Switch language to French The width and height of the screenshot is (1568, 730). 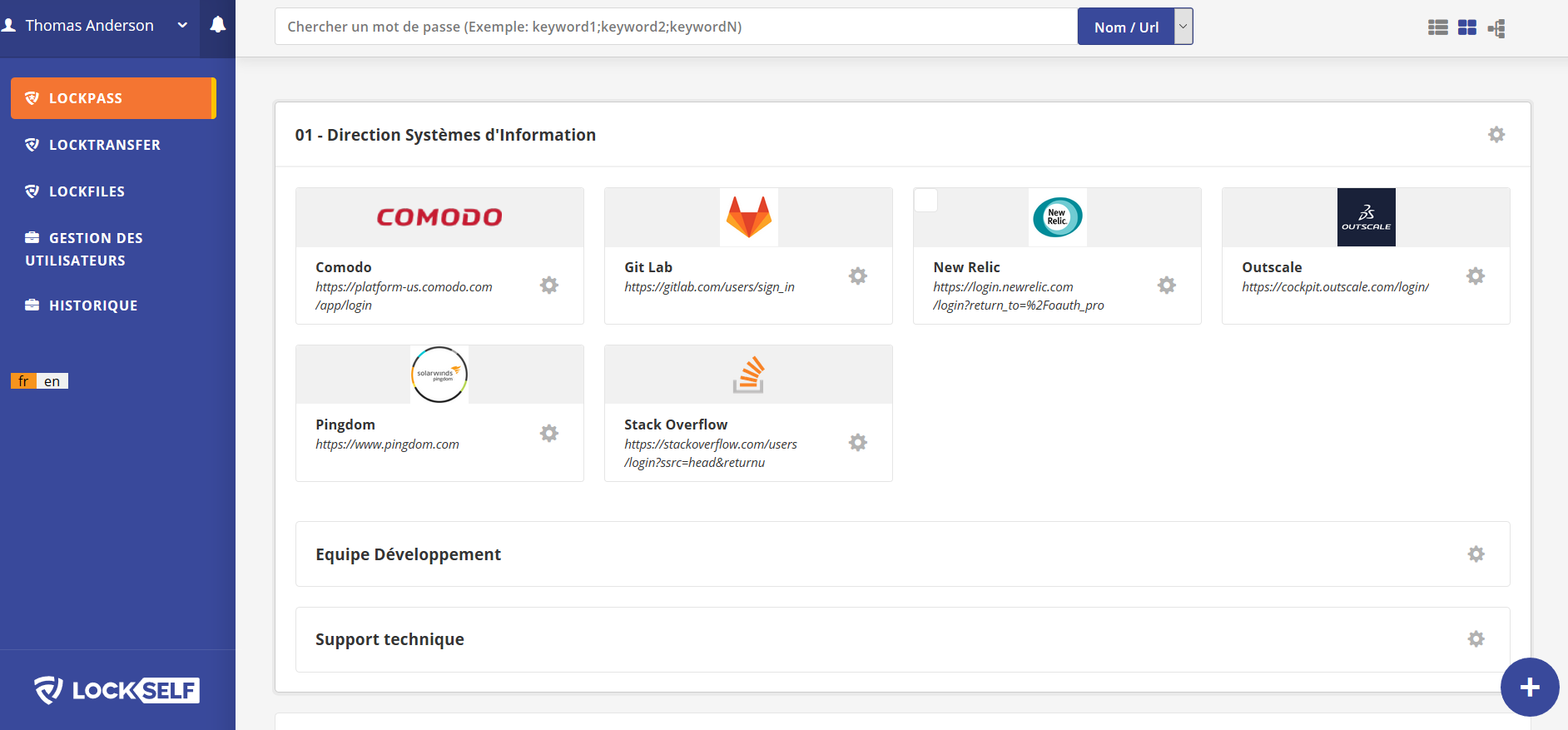23,381
